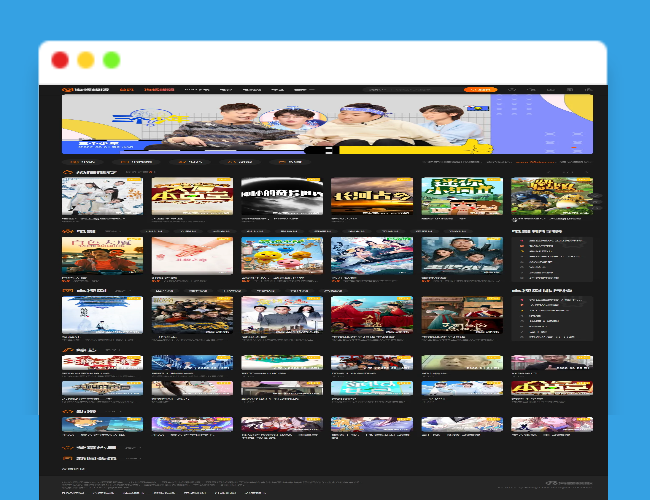Click the orange icon beside first section title
The height and width of the screenshot is (500, 650).
click(x=68, y=172)
